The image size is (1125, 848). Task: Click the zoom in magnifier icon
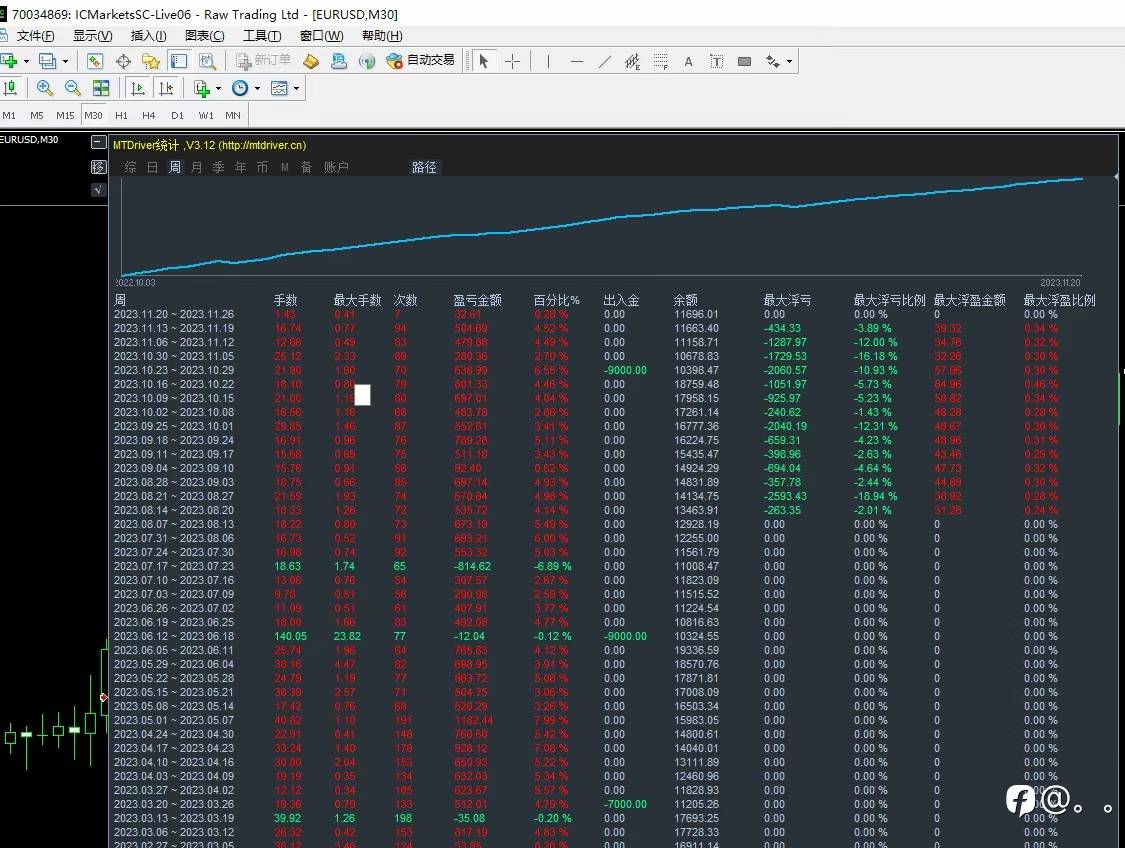point(46,88)
